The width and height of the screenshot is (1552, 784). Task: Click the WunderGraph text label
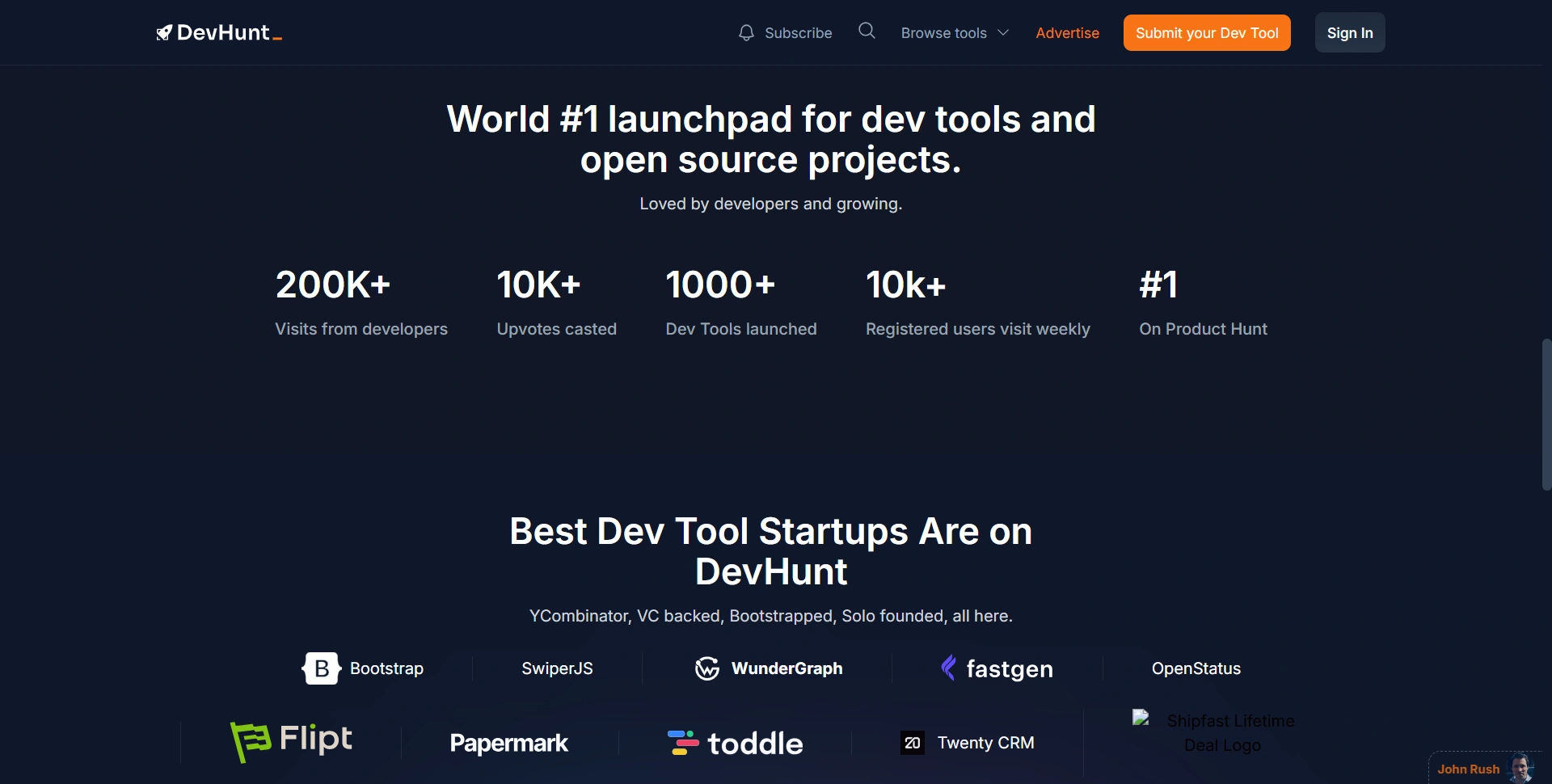[787, 668]
